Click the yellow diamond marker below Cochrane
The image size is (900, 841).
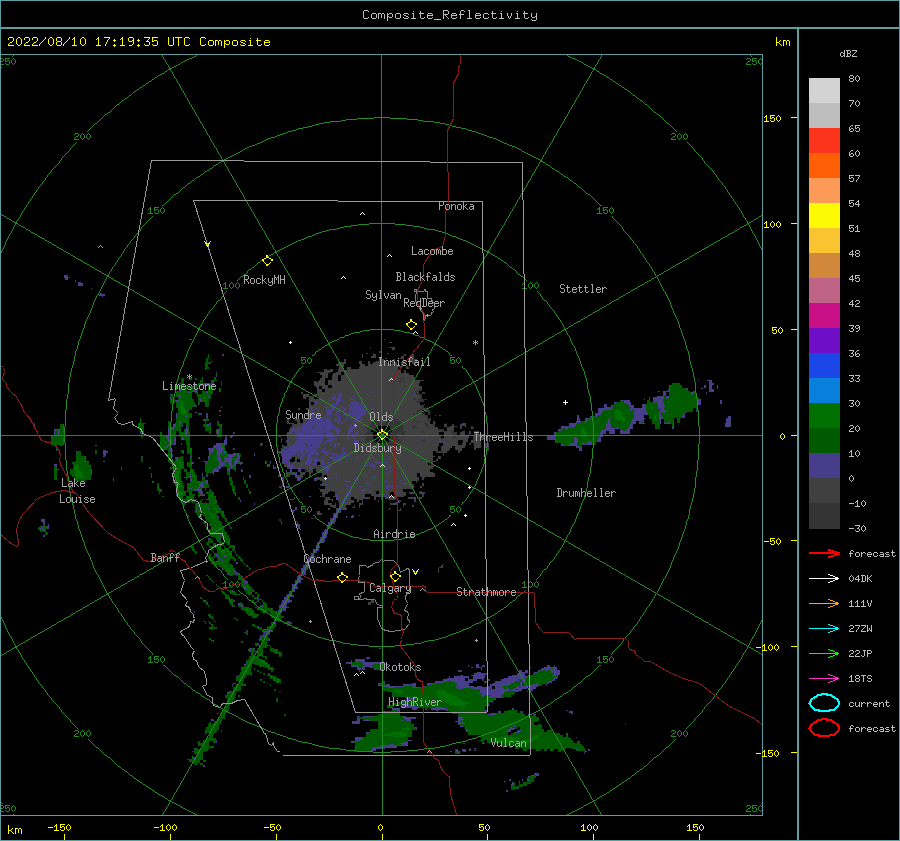point(343,577)
